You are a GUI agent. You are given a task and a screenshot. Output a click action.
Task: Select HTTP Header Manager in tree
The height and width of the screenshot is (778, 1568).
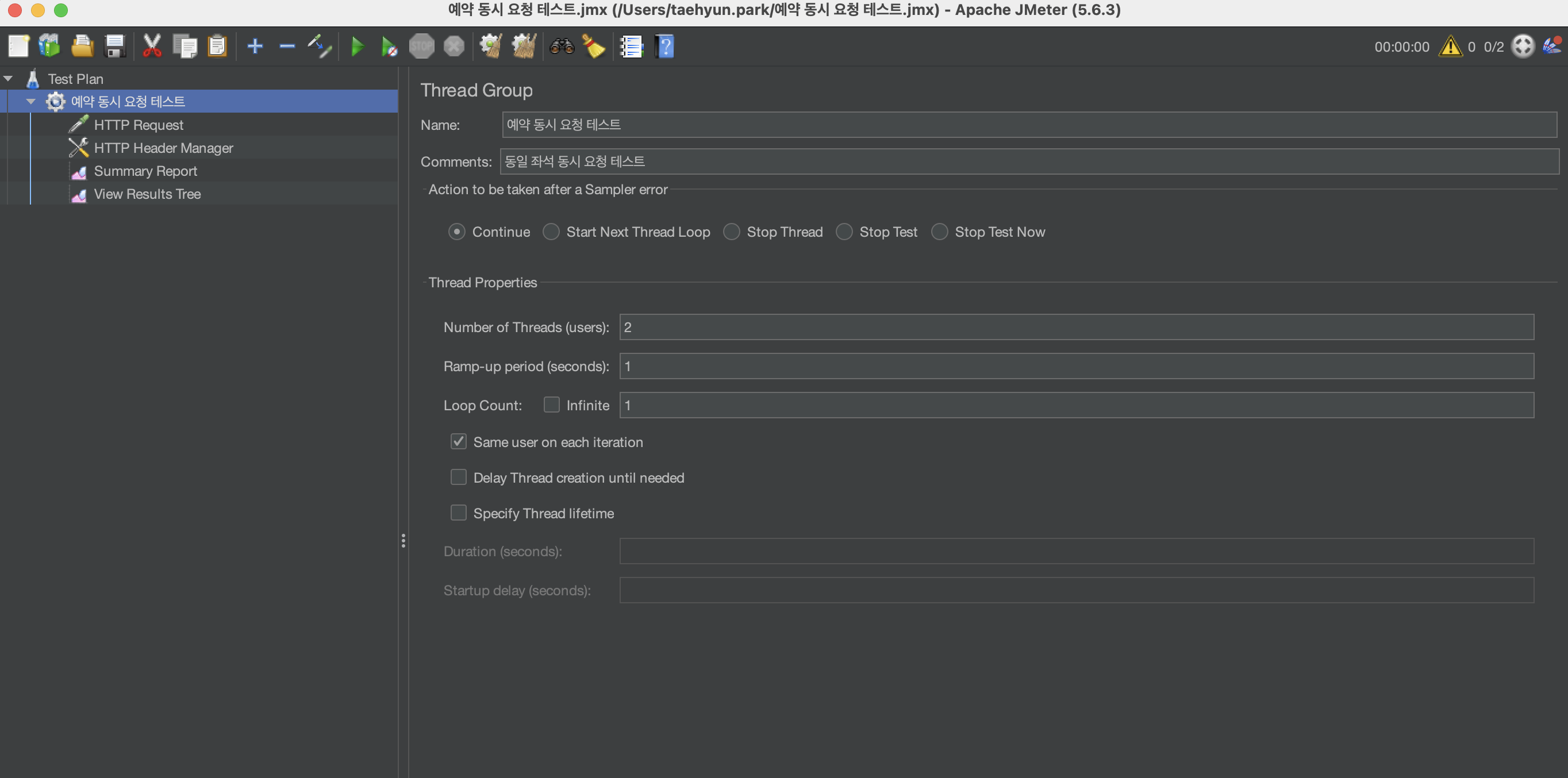163,148
